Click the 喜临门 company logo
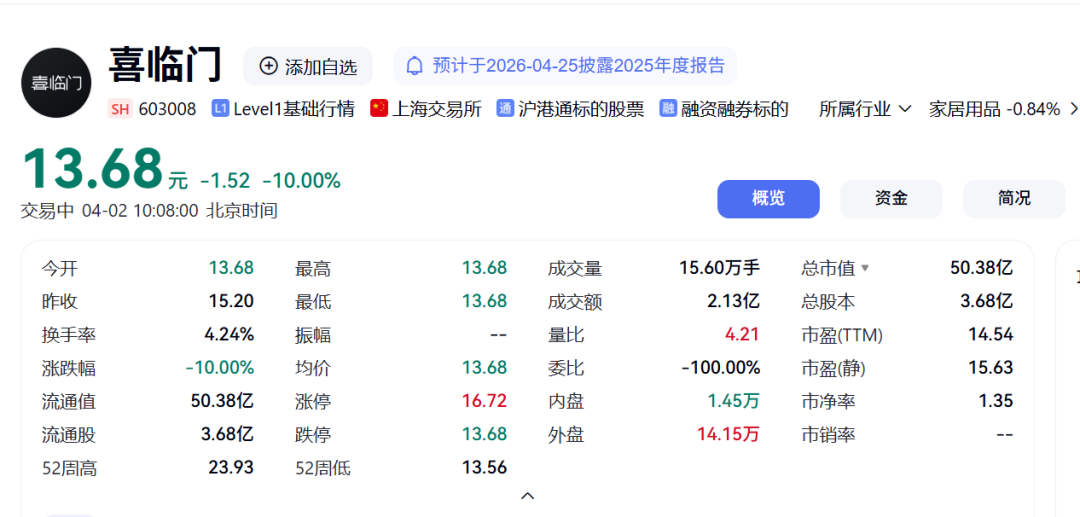This screenshot has height=517, width=1080. (x=56, y=82)
